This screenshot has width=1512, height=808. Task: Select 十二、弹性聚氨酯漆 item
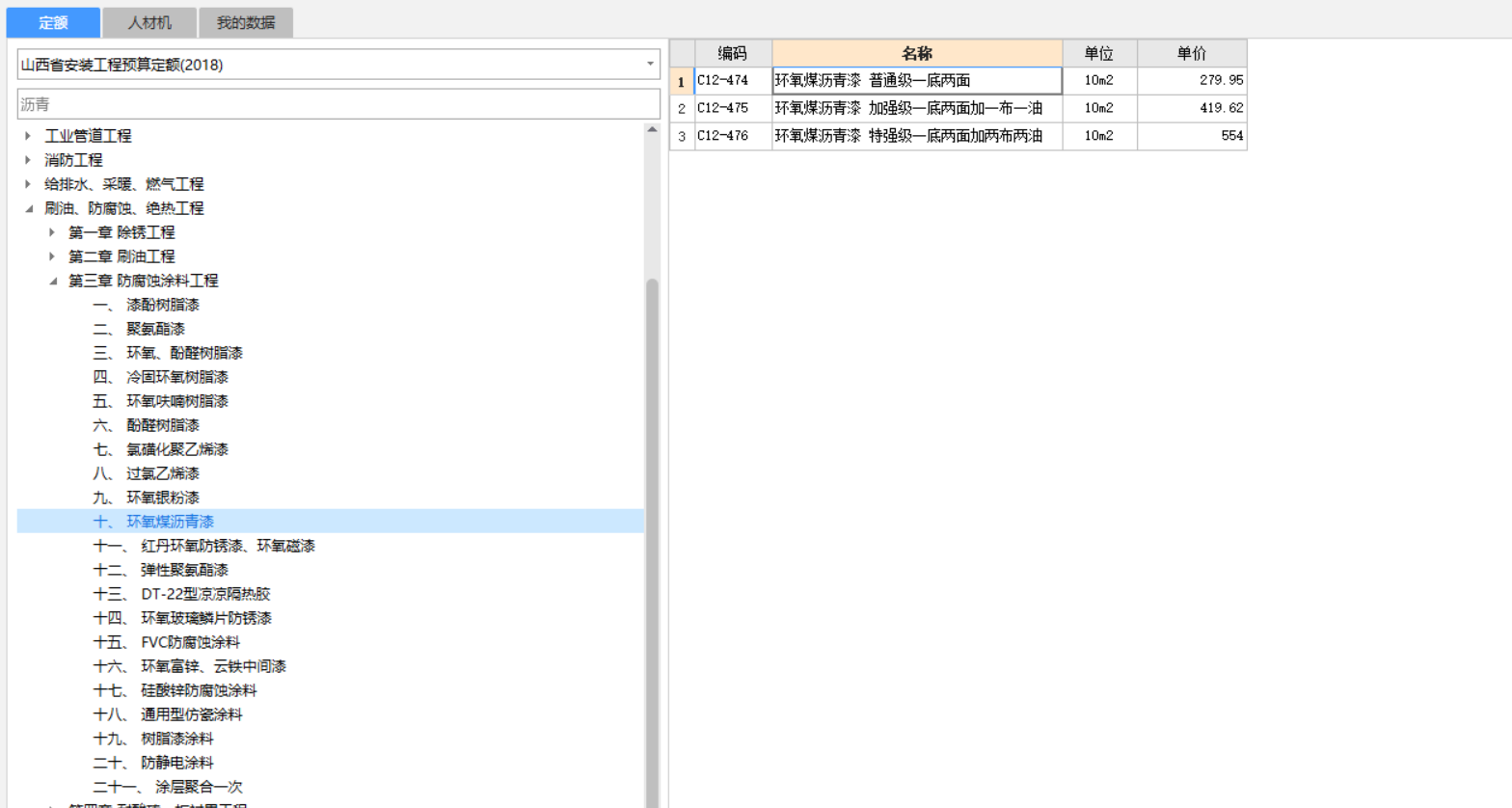pos(161,570)
